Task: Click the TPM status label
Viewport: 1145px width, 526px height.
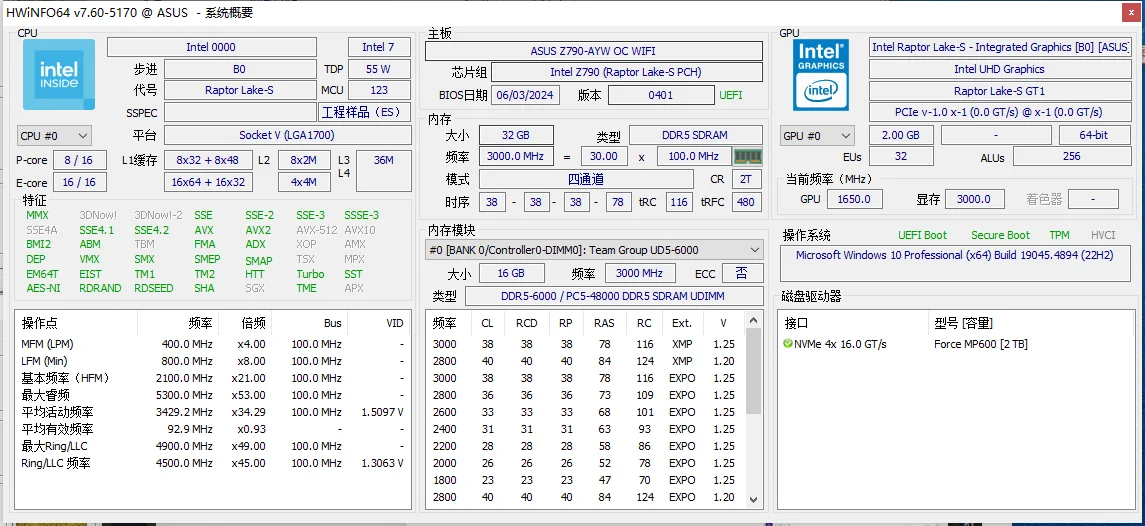Action: 1059,235
